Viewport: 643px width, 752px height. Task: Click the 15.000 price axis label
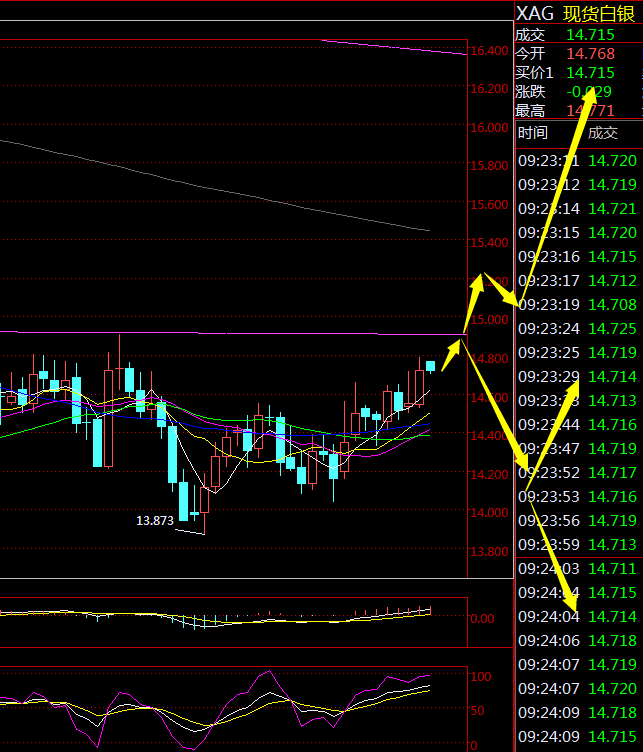pos(489,320)
